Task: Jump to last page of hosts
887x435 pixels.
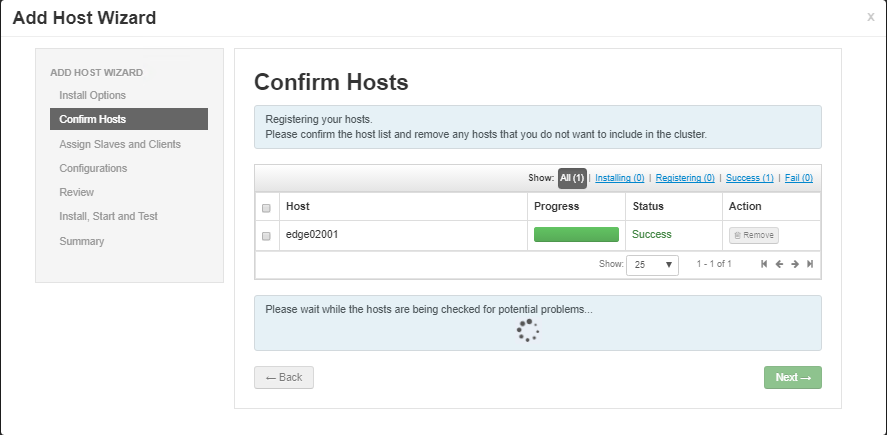Action: (x=810, y=264)
